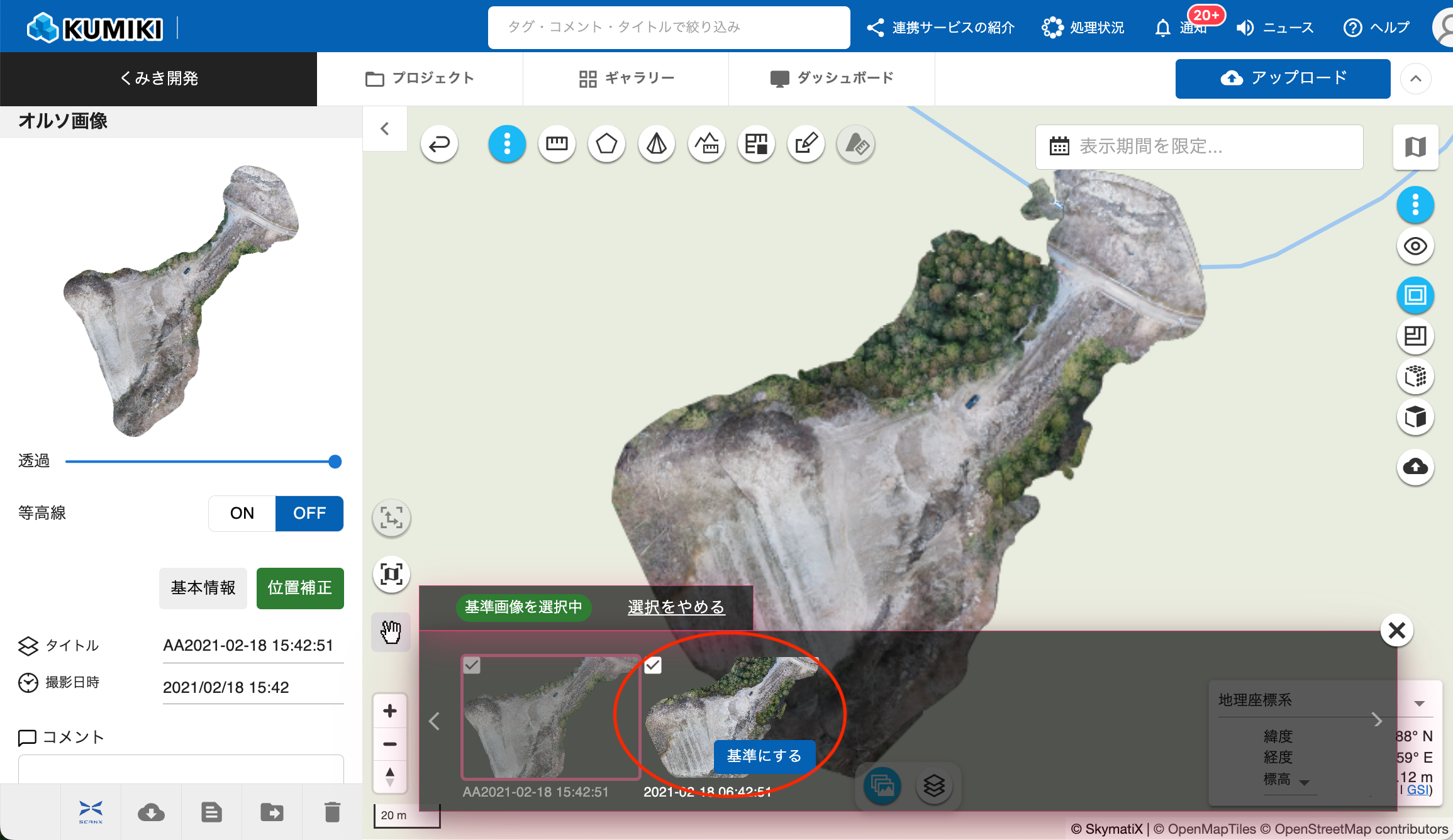Activate the hand pan tool
The image size is (1453, 840).
click(391, 631)
